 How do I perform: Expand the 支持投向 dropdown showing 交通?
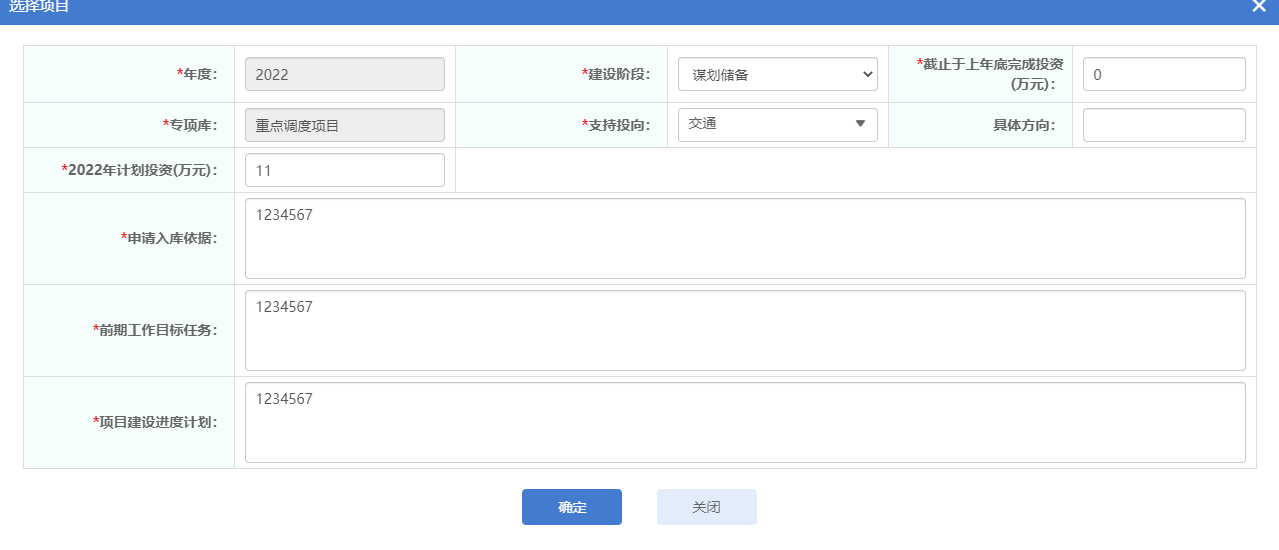coord(777,125)
